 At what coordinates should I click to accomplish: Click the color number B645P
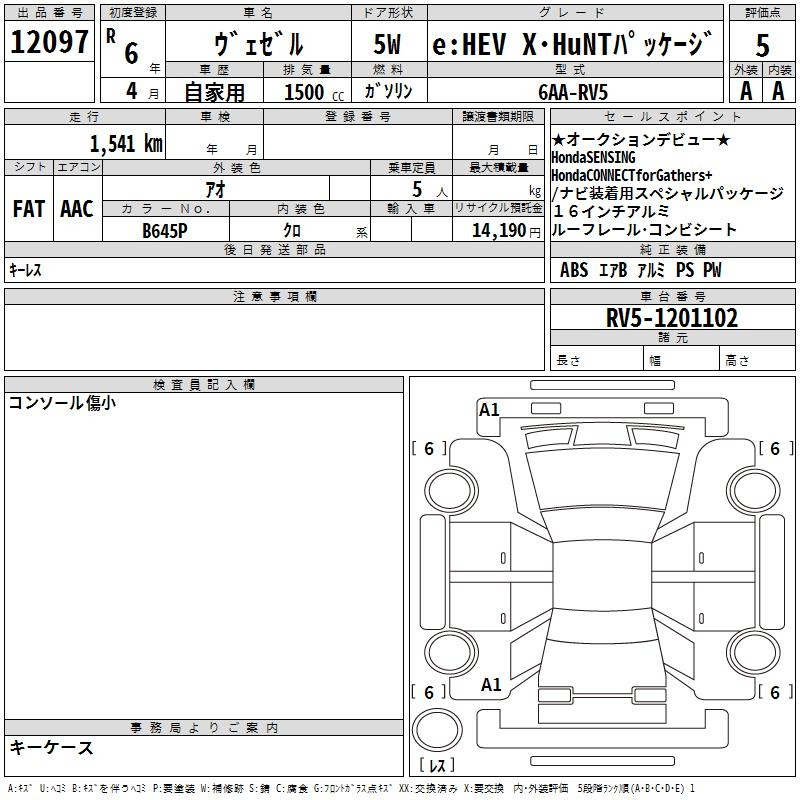(165, 231)
